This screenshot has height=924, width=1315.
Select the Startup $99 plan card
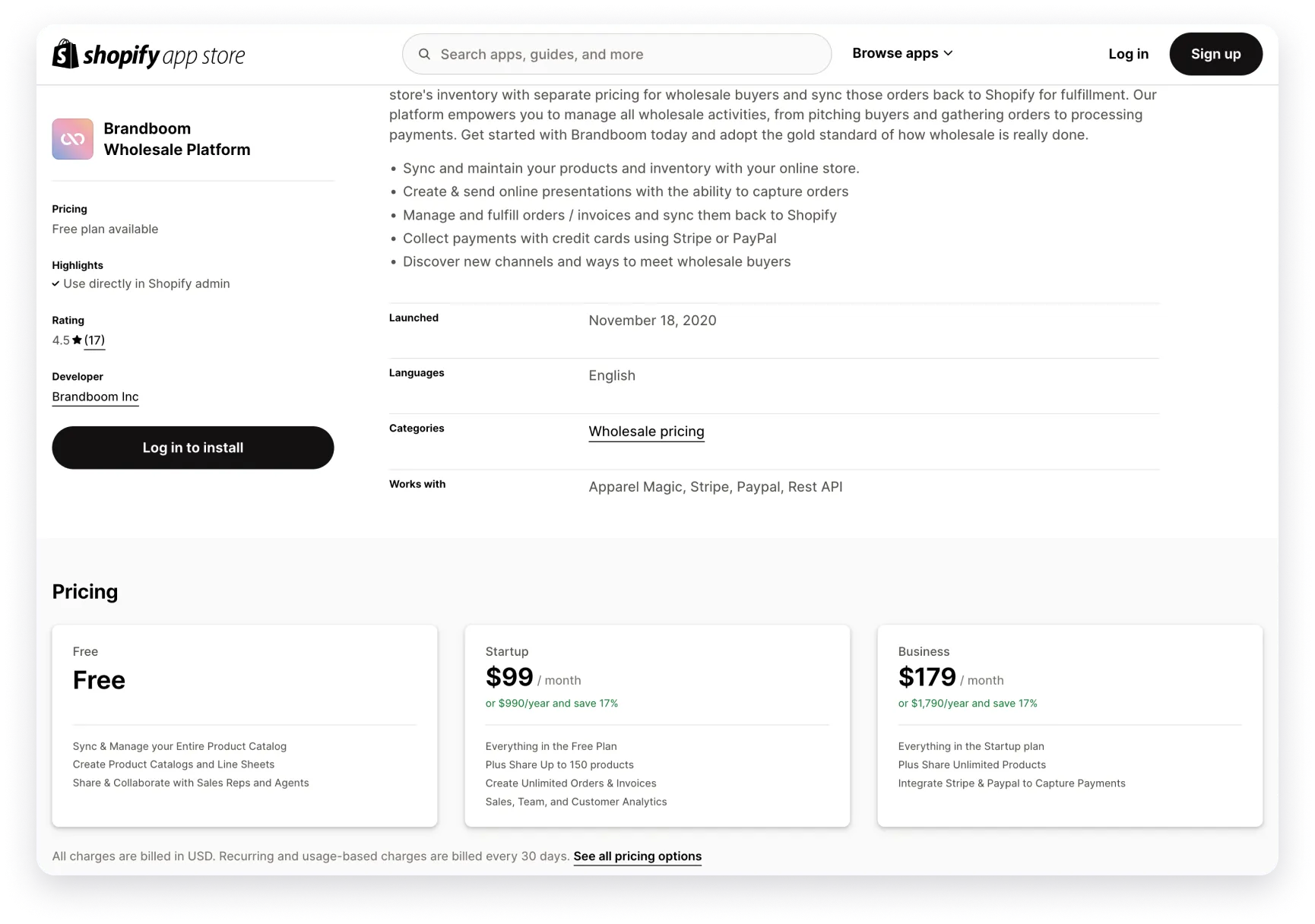tap(657, 726)
